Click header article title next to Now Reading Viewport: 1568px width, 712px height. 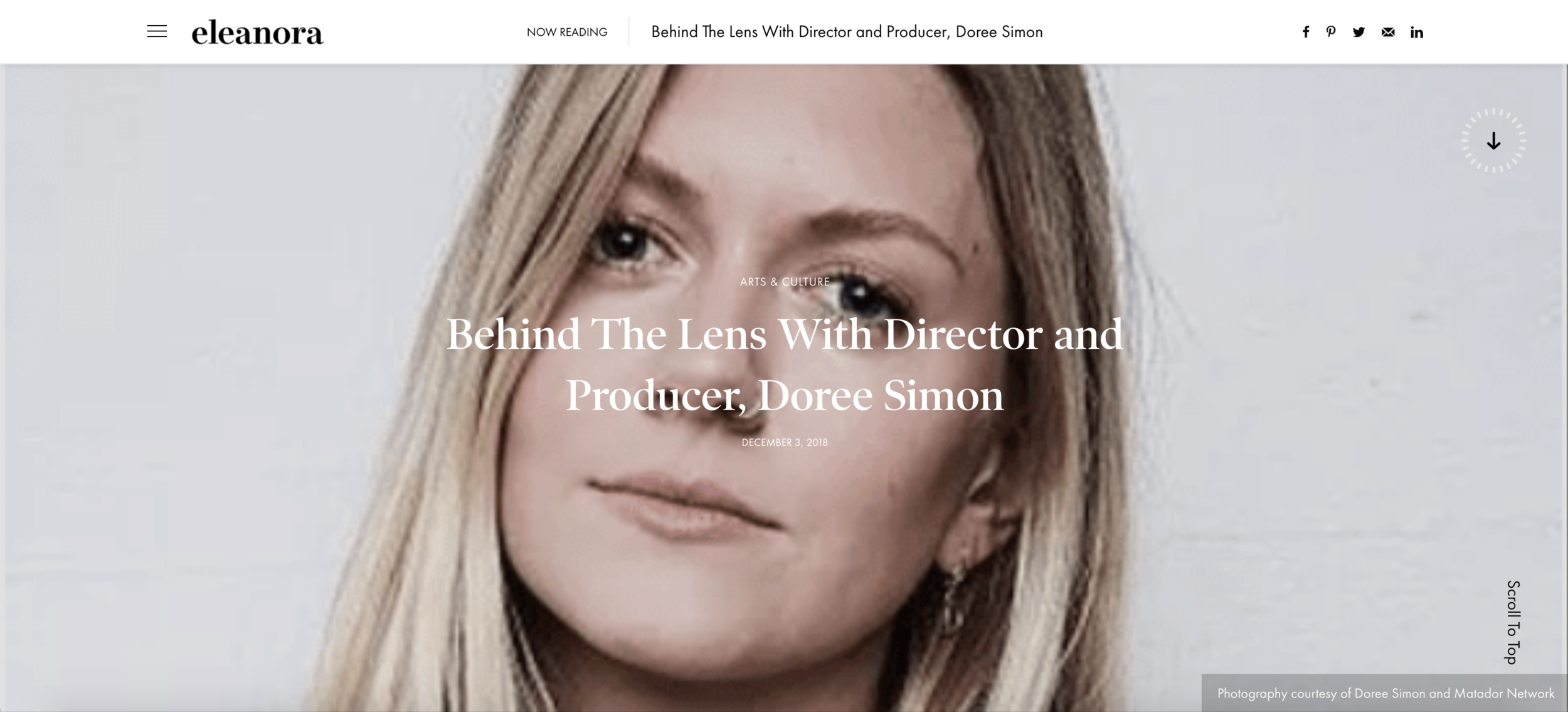point(847,32)
